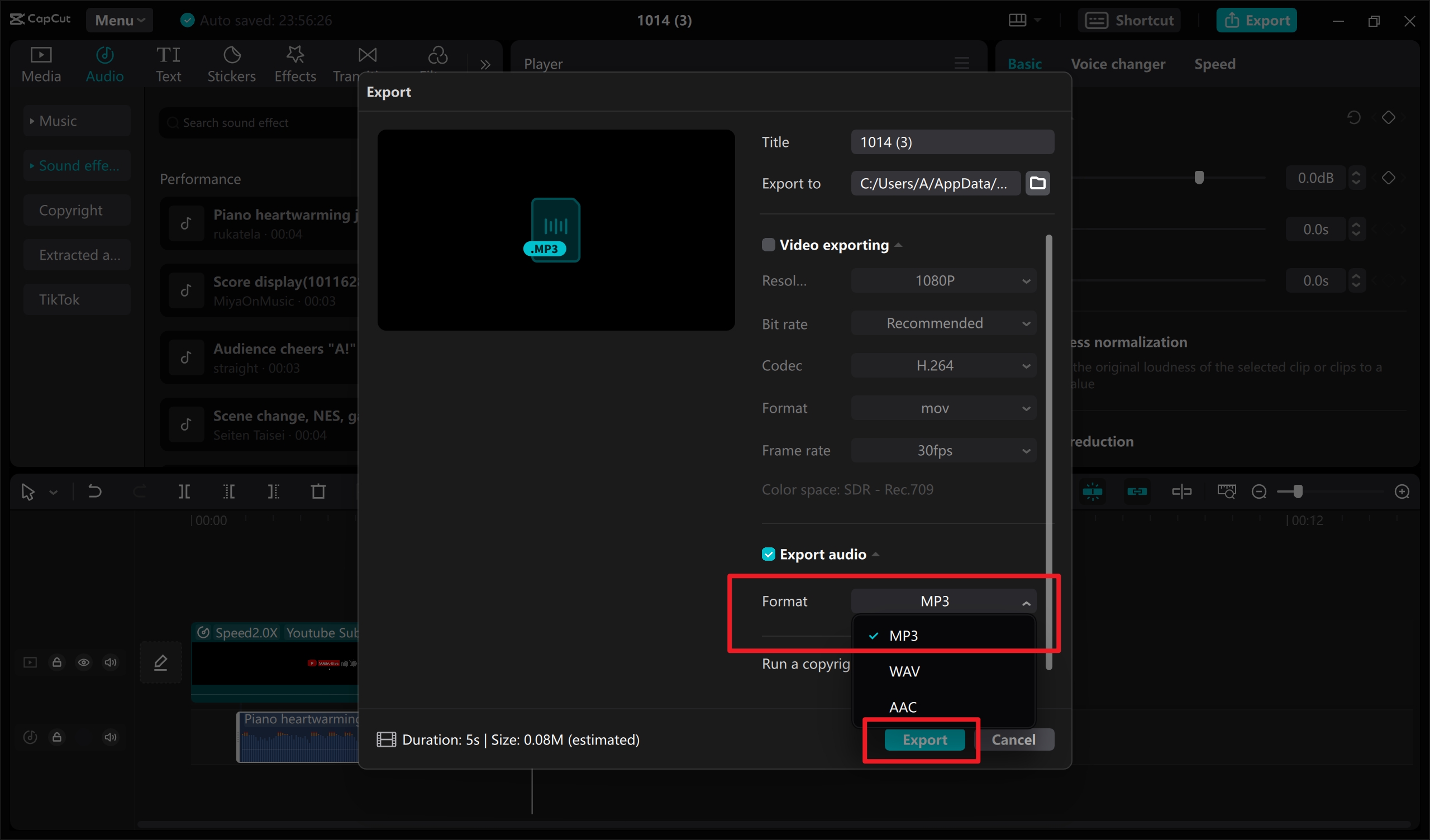
Task: Click the delete icon in the timeline toolbar
Action: [x=318, y=492]
